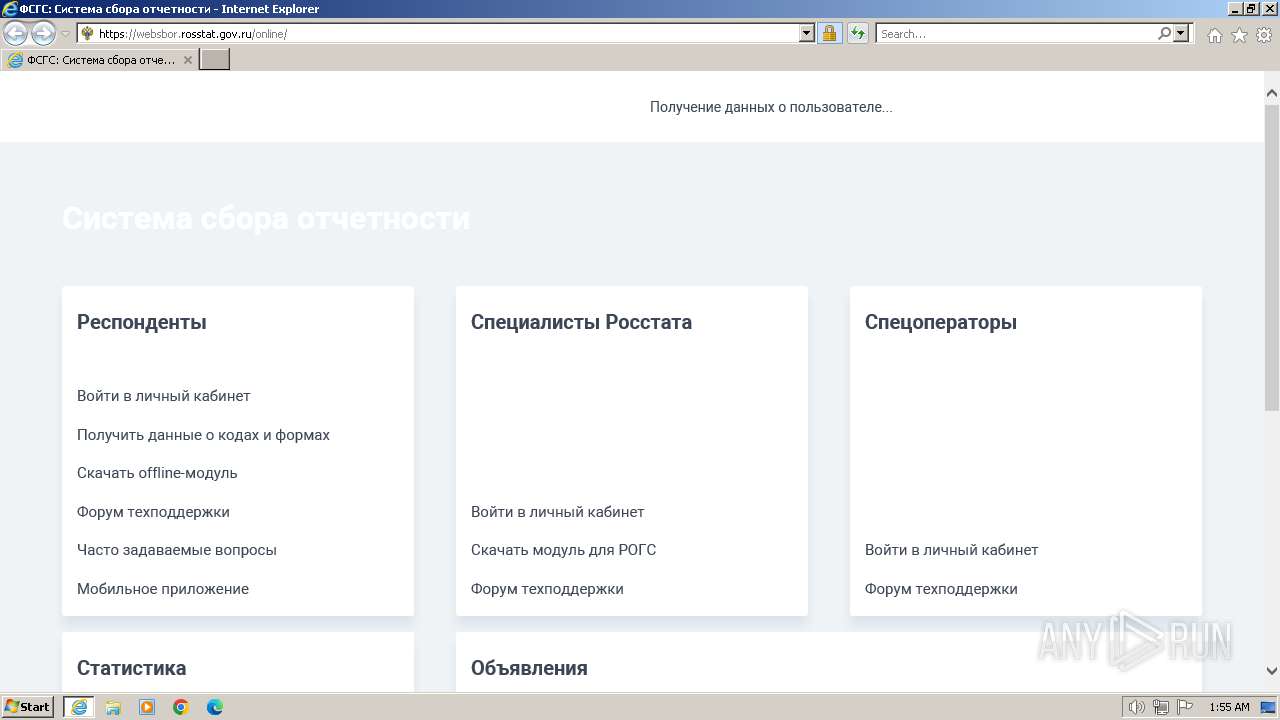Open Форум техподдержки under Спецоператоры
This screenshot has height=720, width=1280.
click(941, 589)
